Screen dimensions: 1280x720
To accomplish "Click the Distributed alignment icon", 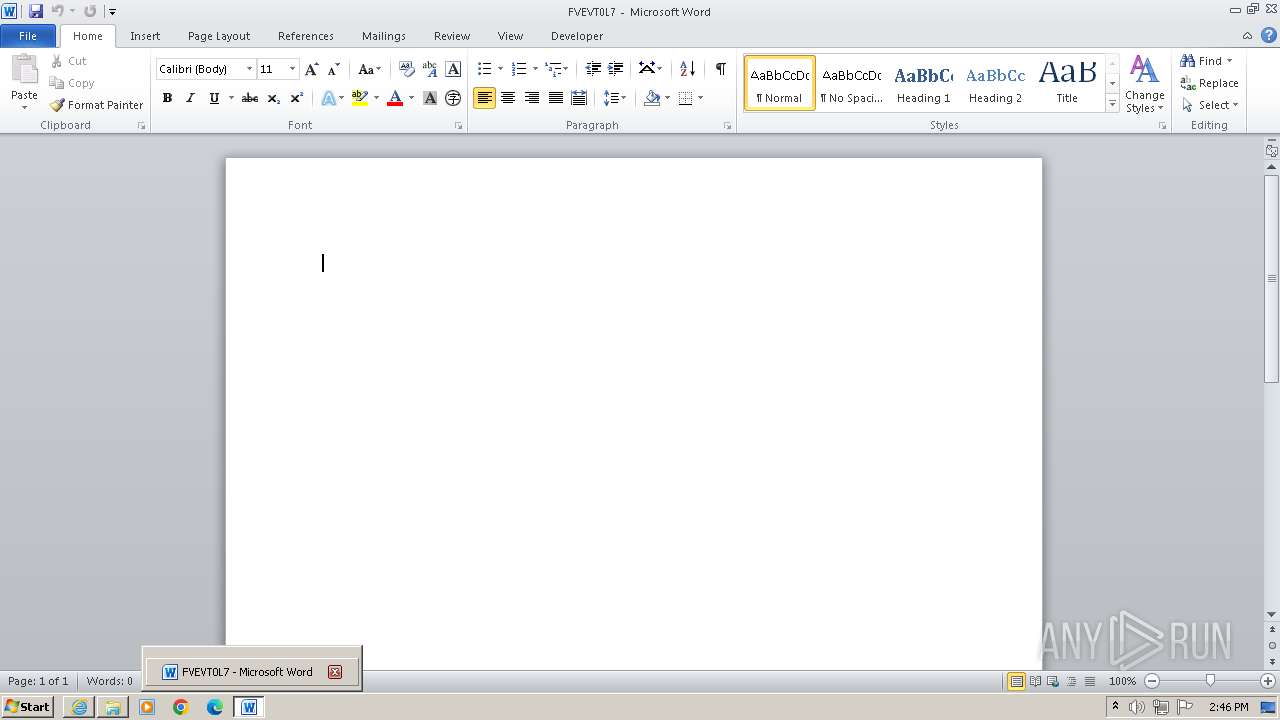I will (x=579, y=98).
